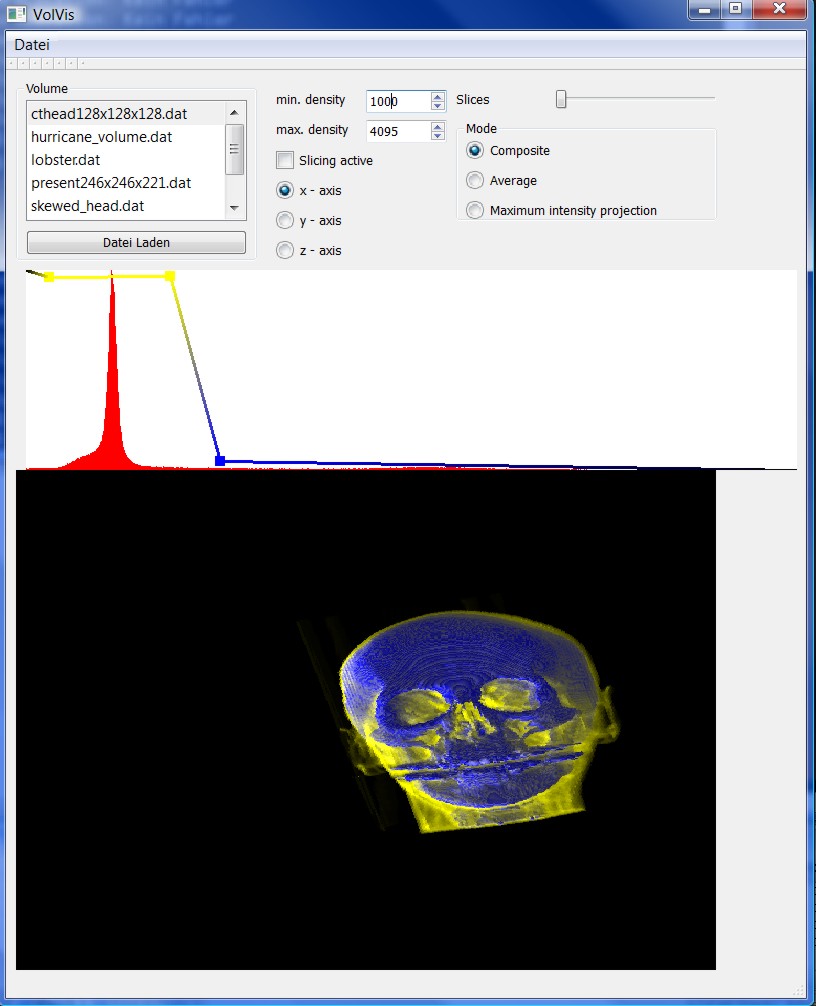This screenshot has height=1006, width=816.
Task: Minimize the VolVis window
Action: point(704,10)
